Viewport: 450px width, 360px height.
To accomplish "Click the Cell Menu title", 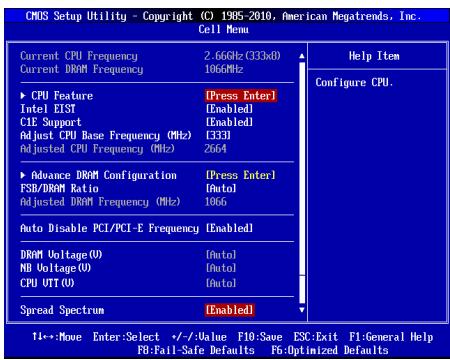I will click(223, 29).
